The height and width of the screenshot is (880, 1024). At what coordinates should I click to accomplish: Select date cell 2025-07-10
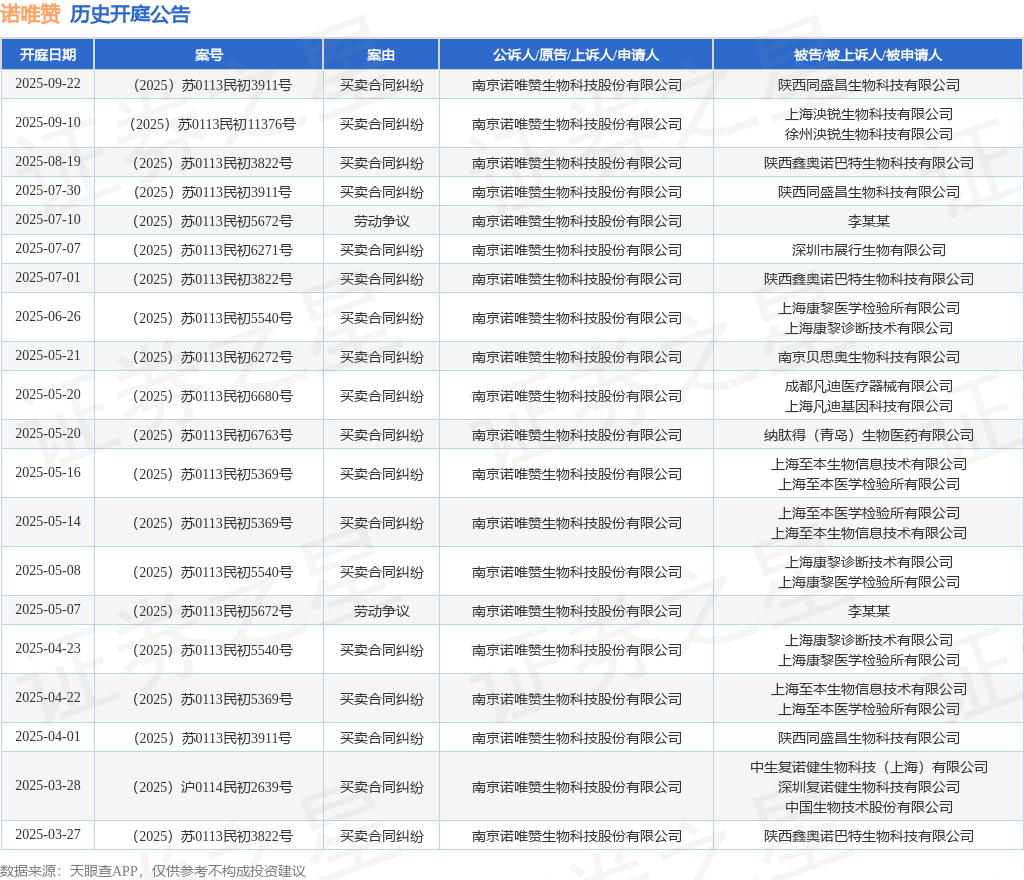click(x=48, y=219)
